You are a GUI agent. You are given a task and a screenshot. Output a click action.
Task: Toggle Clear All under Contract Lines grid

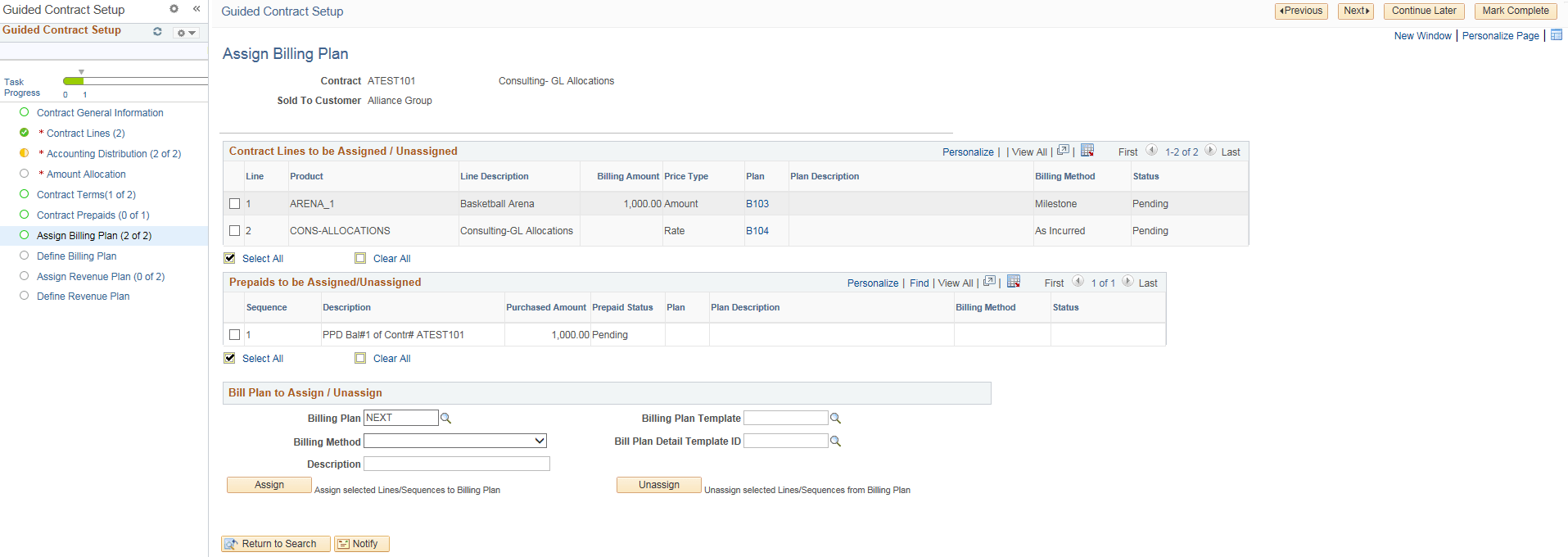tap(360, 258)
